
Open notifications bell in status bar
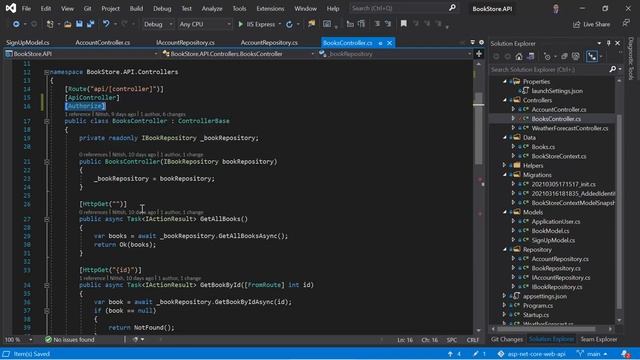(x=624, y=354)
